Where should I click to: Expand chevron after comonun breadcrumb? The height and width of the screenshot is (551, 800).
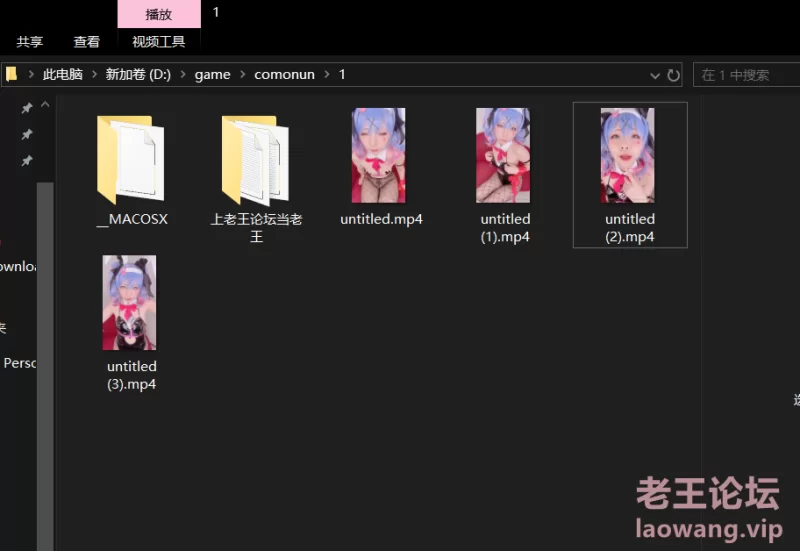pyautogui.click(x=327, y=74)
